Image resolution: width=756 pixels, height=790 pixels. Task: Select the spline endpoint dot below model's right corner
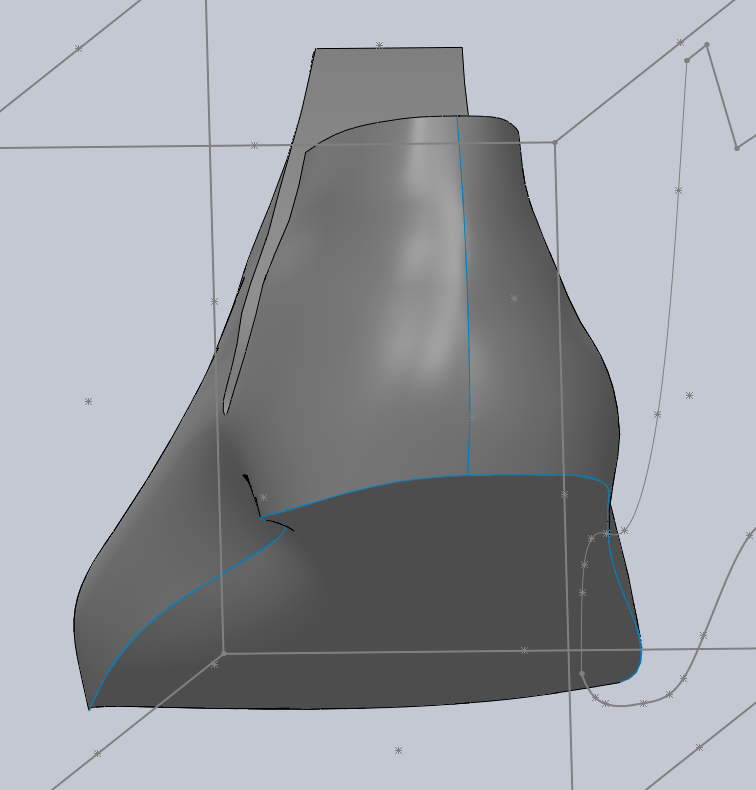(x=582, y=673)
